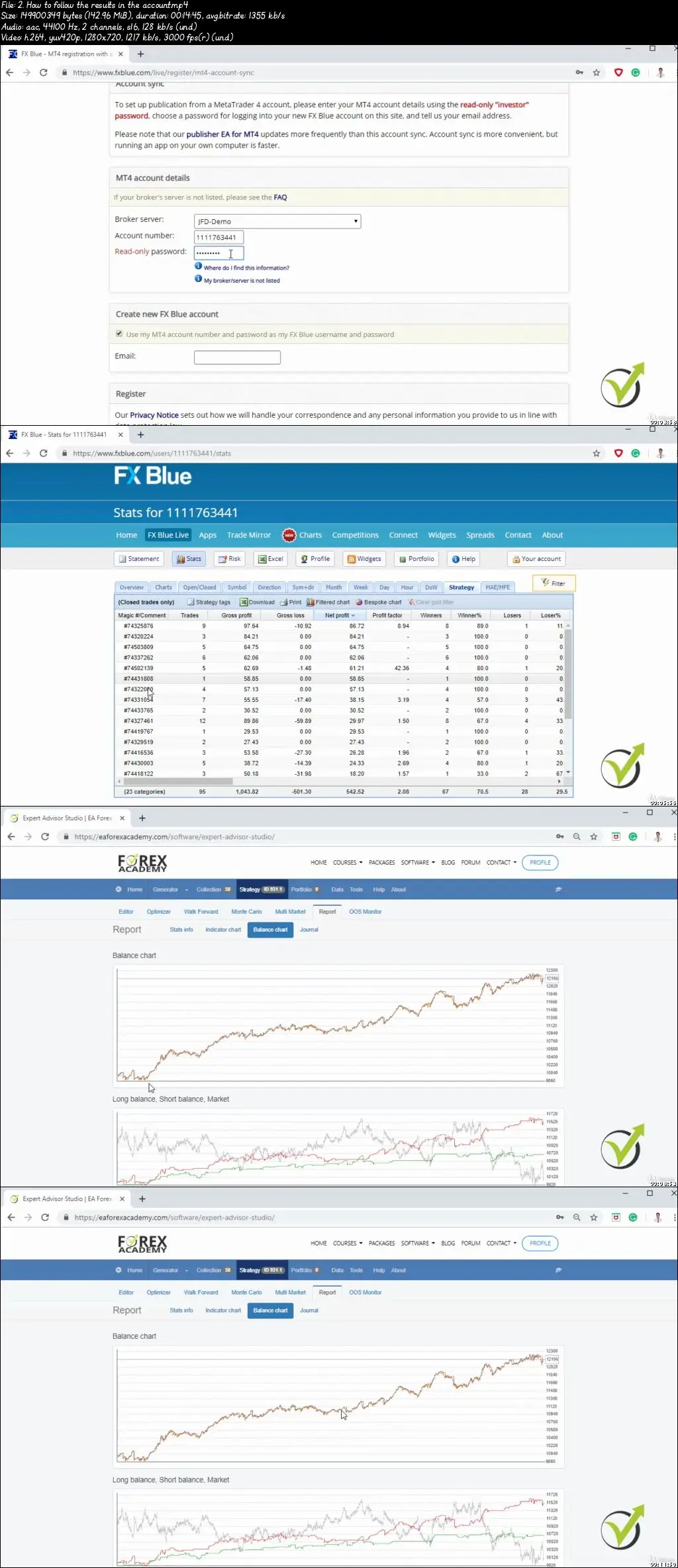Click the PROFILE button in the upper Expert Advisor Studio window
Image resolution: width=678 pixels, height=1568 pixels.
[x=540, y=863]
